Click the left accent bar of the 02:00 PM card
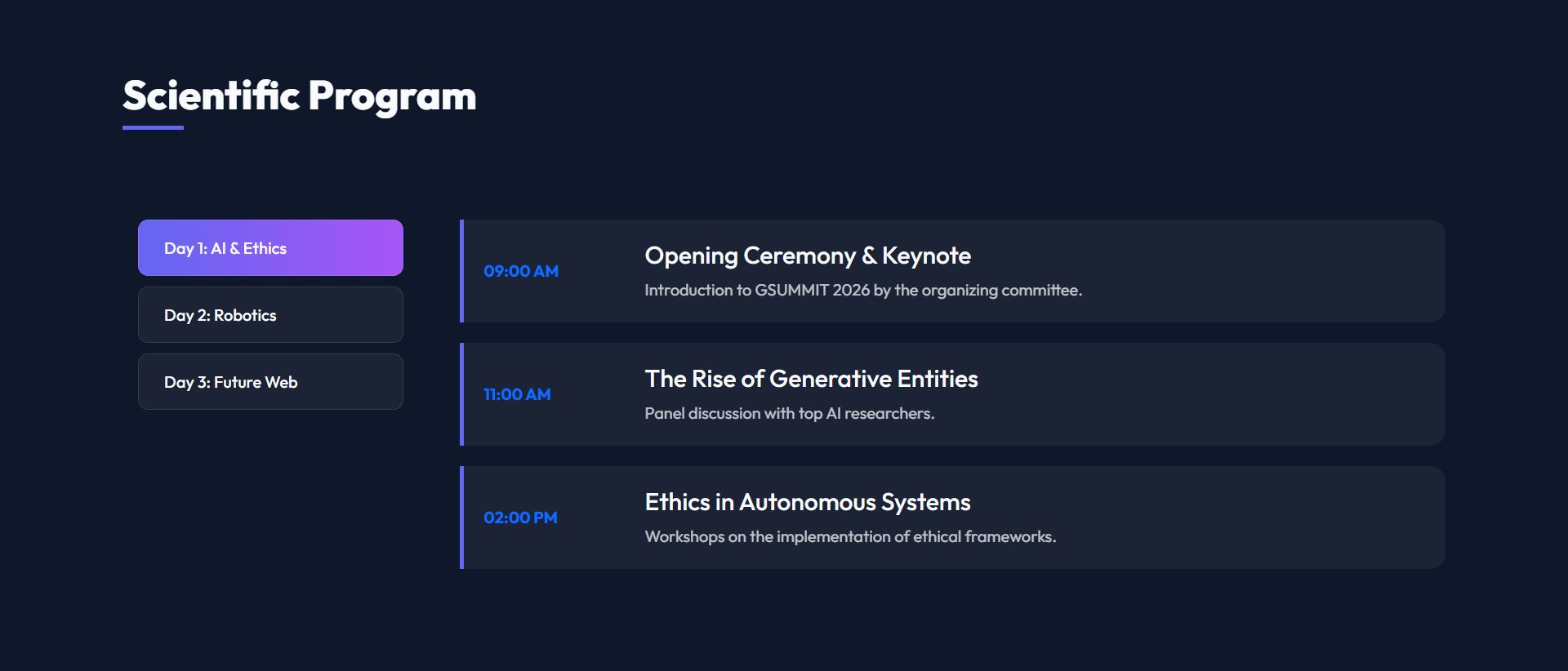The image size is (1568, 671). click(x=462, y=518)
